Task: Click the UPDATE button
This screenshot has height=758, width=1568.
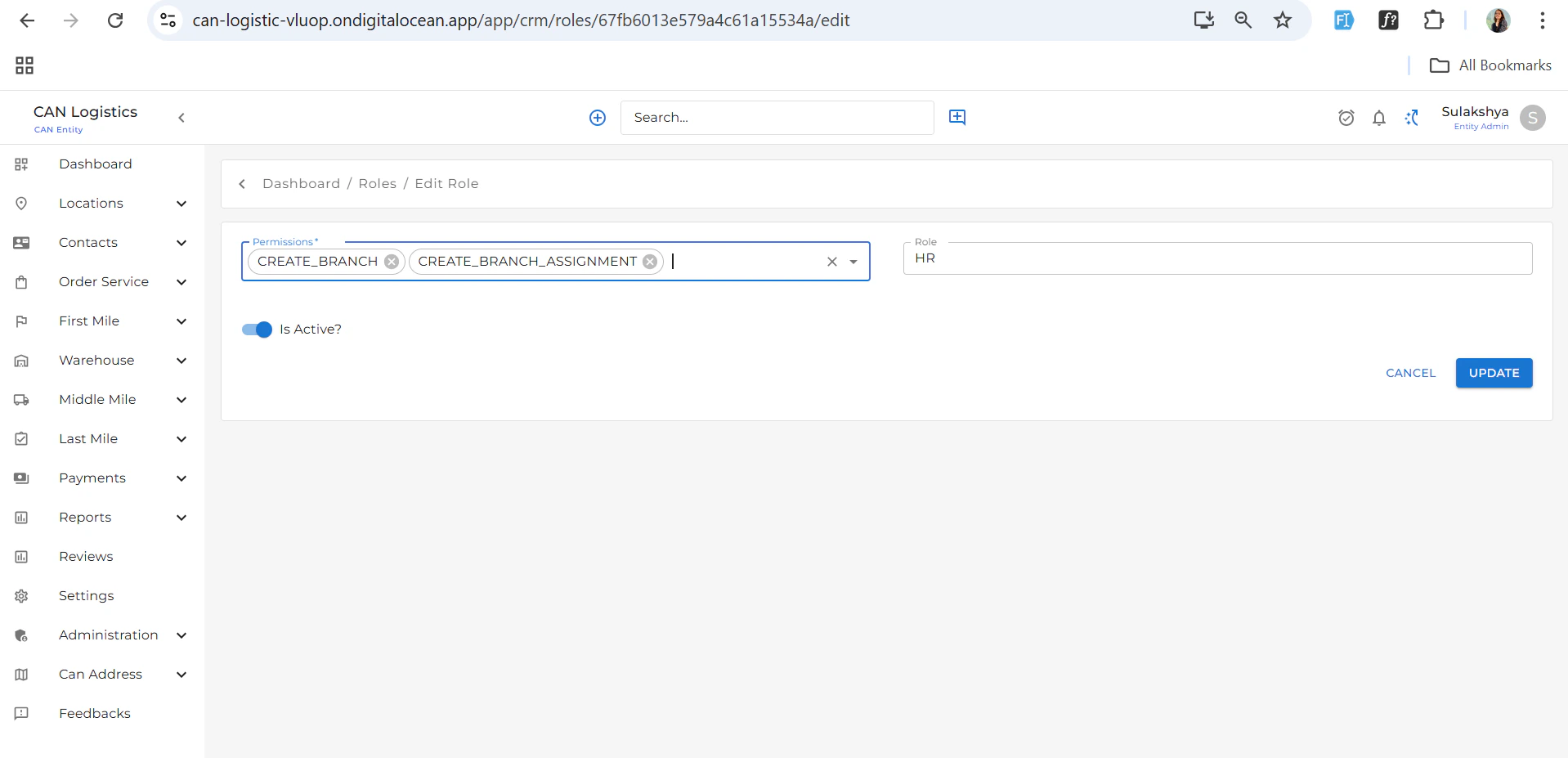Action: [1494, 373]
